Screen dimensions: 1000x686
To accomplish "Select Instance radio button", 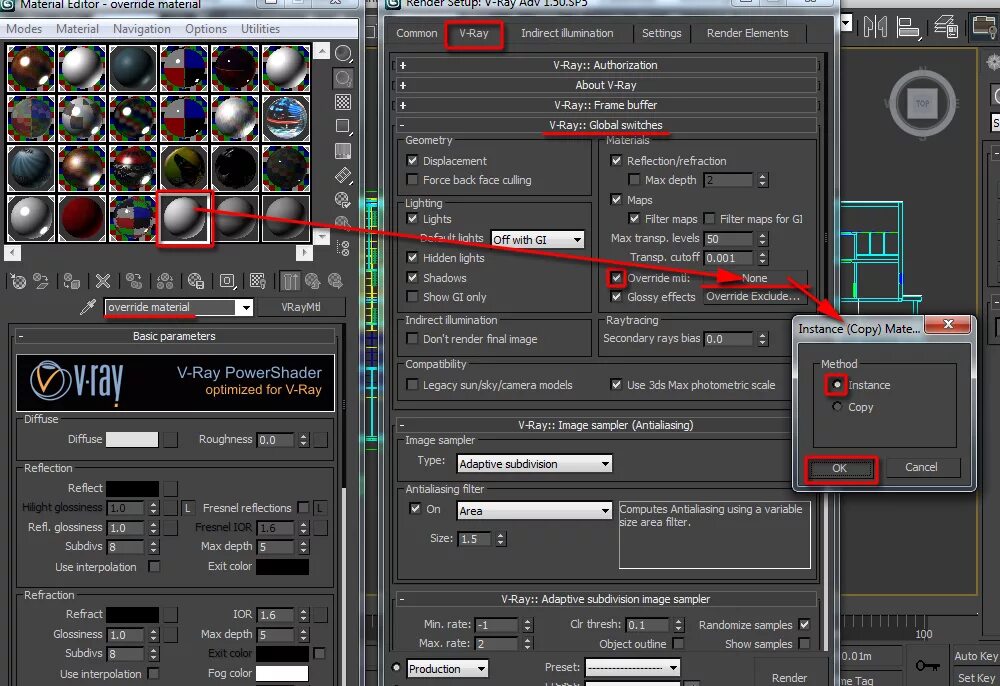I will pyautogui.click(x=837, y=384).
